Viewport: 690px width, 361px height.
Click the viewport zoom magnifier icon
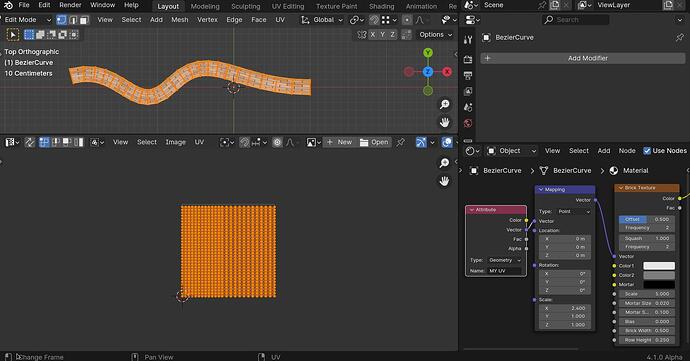pos(444,104)
